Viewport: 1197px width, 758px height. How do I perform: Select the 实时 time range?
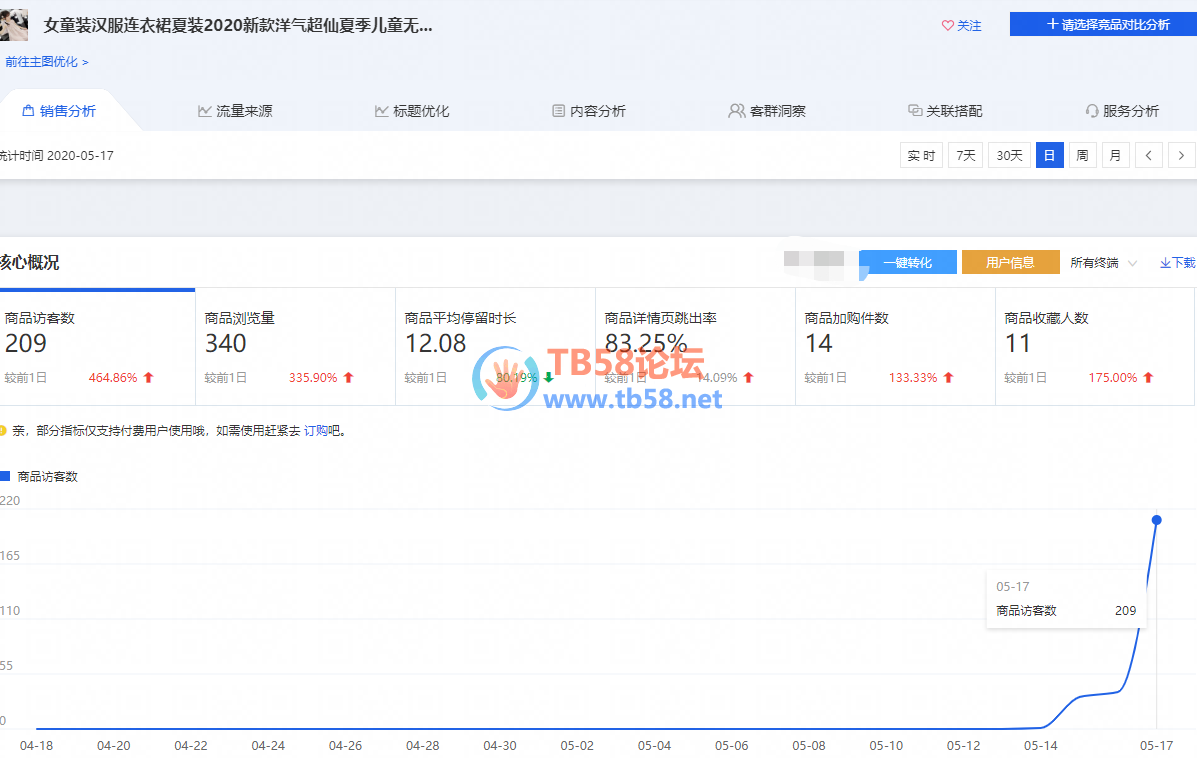(x=921, y=156)
